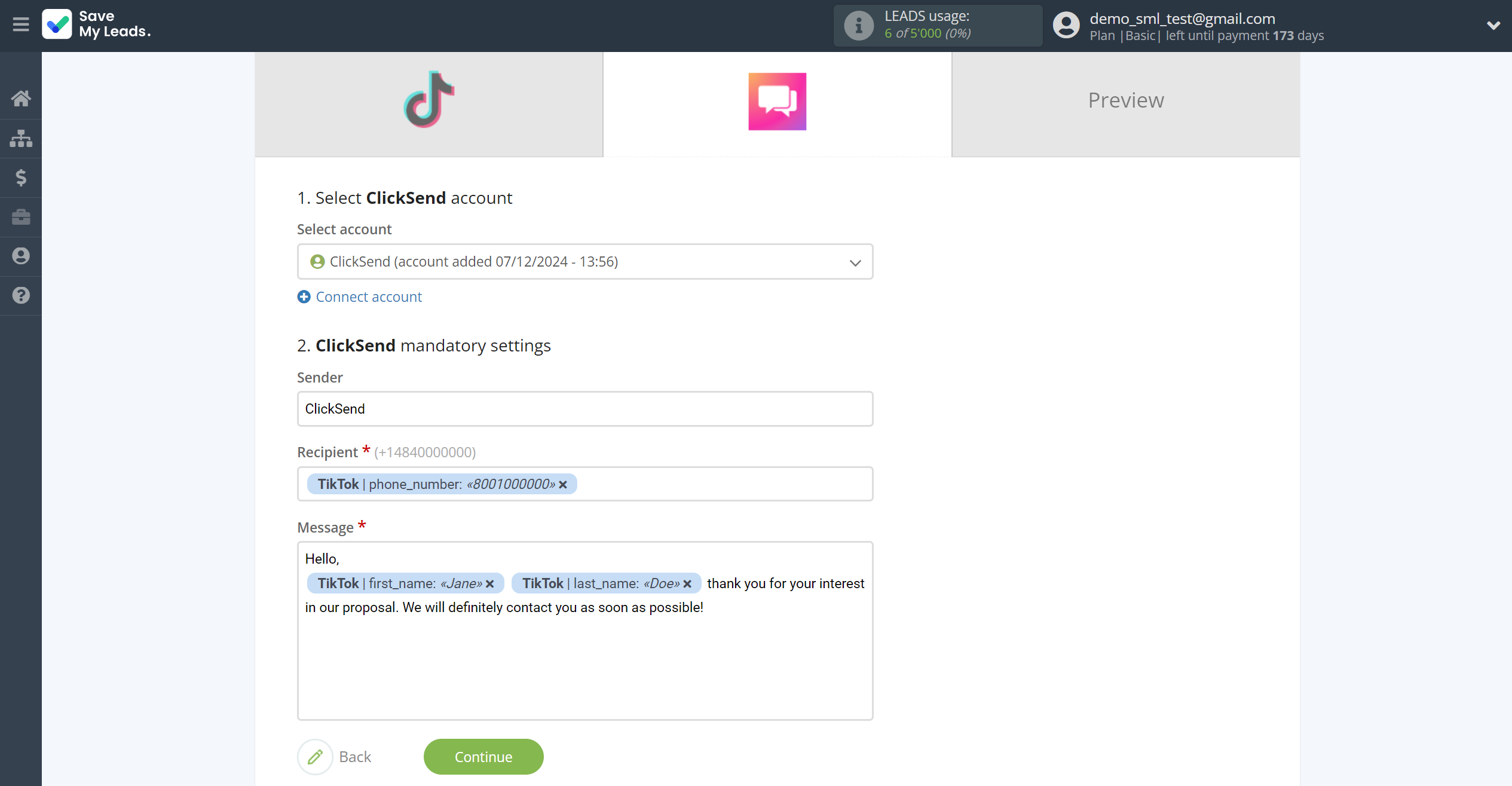Click the Basic plan payment text
This screenshot has height=786, width=1512.
1207,36
